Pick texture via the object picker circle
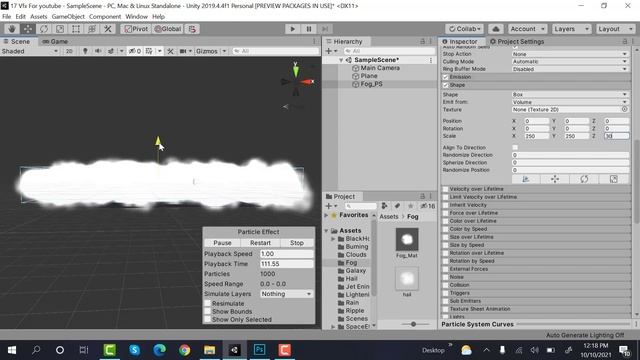The width and height of the screenshot is (640, 360). click(624, 109)
